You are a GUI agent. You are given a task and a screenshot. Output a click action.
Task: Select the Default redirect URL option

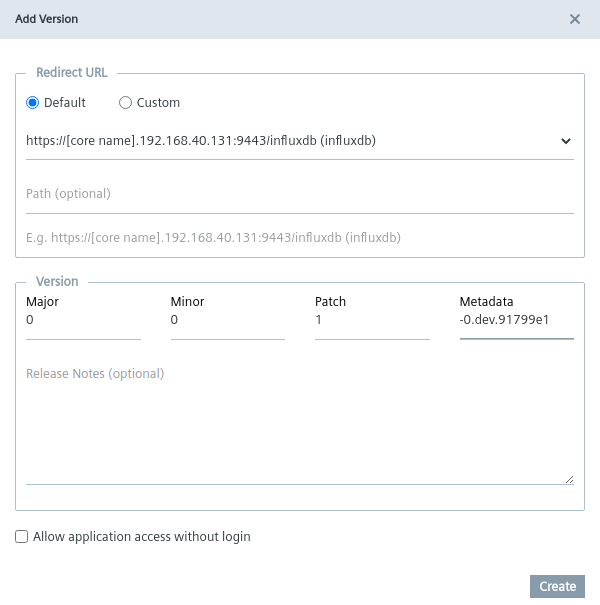click(33, 102)
